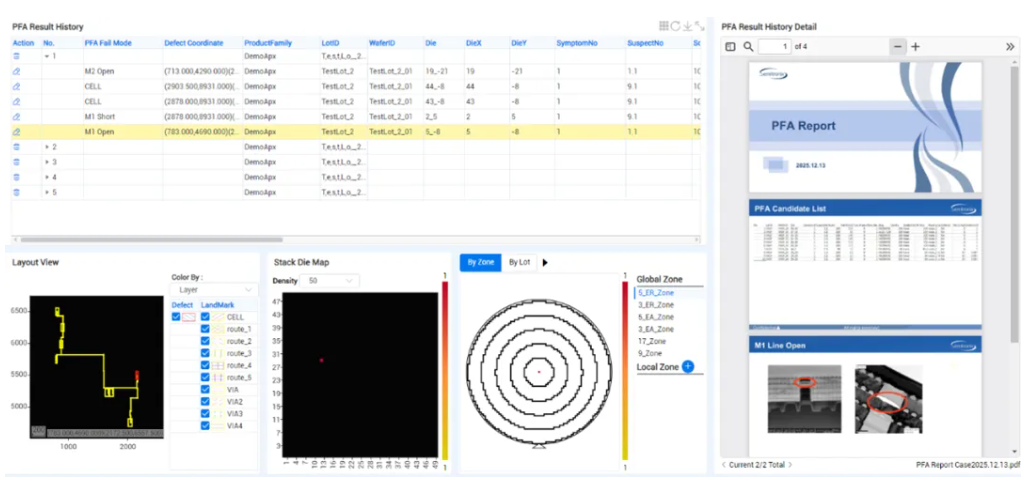Zoom in the PDF with plus button
Image resolution: width=1036 pixels, height=499 pixels.
pos(915,47)
